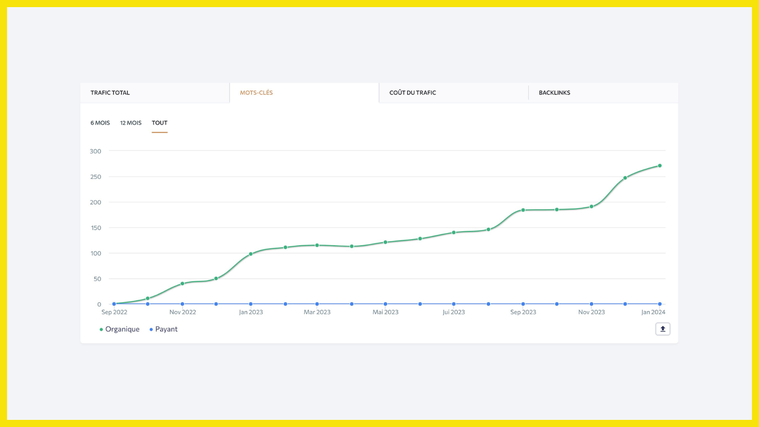Click the green Organique point at Jan 2024
Image resolution: width=759 pixels, height=427 pixels.
pyautogui.click(x=660, y=166)
